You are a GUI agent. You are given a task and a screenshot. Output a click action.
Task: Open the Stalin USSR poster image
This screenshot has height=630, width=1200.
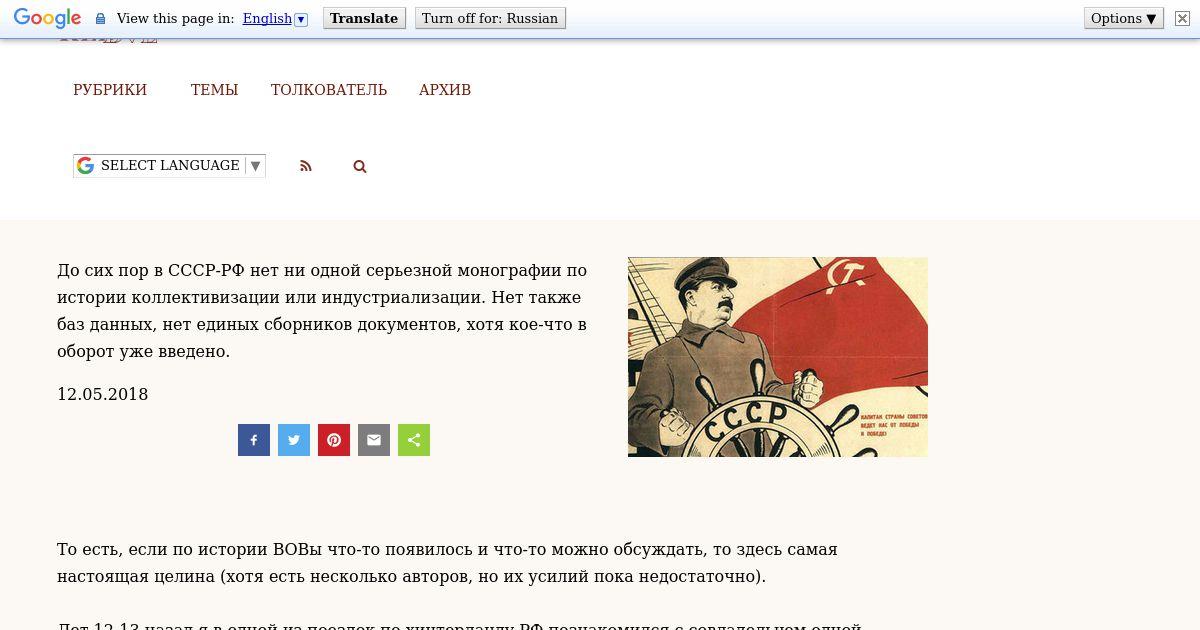click(778, 357)
